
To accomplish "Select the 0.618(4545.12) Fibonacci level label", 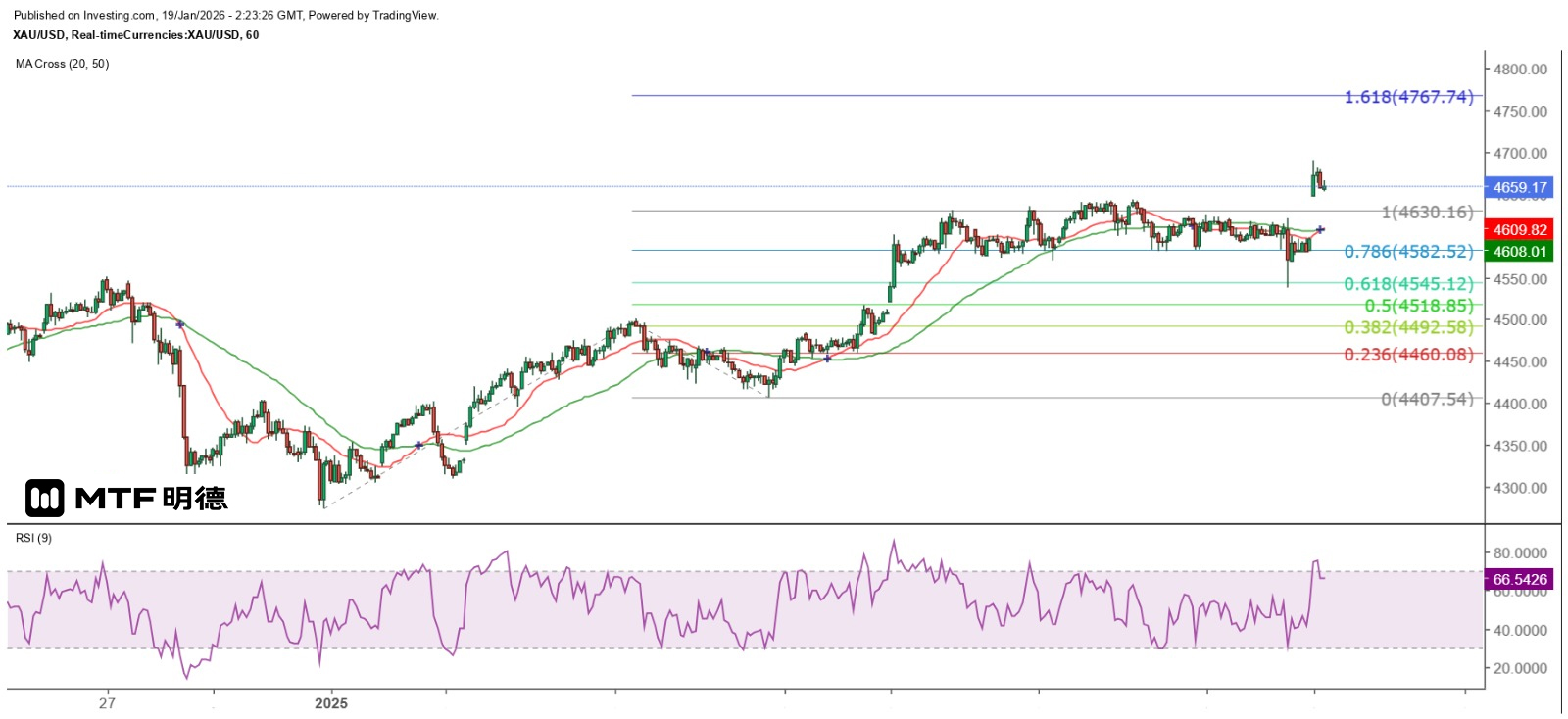I will pos(1408,284).
